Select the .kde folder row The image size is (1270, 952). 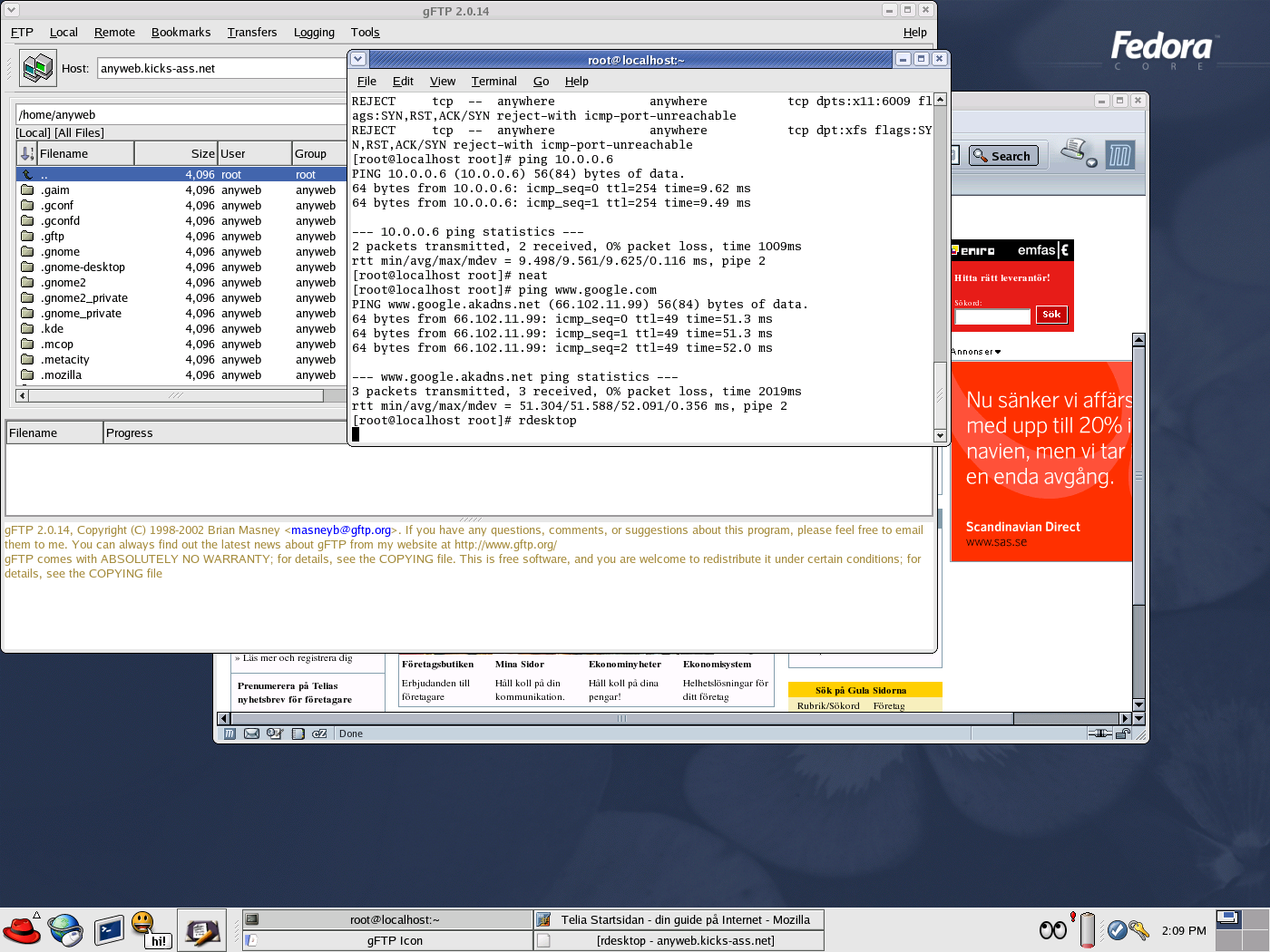pos(181,328)
